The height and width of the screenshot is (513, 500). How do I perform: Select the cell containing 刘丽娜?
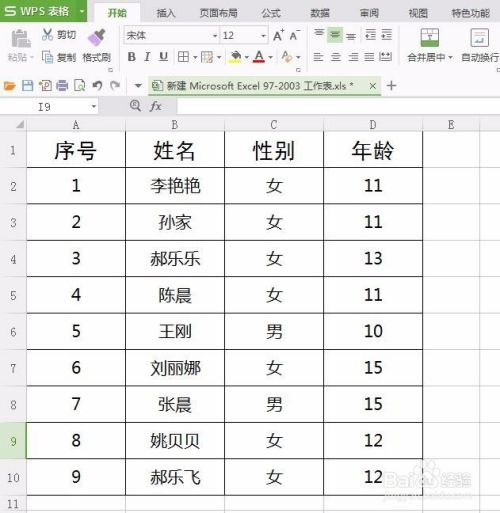[x=175, y=368]
